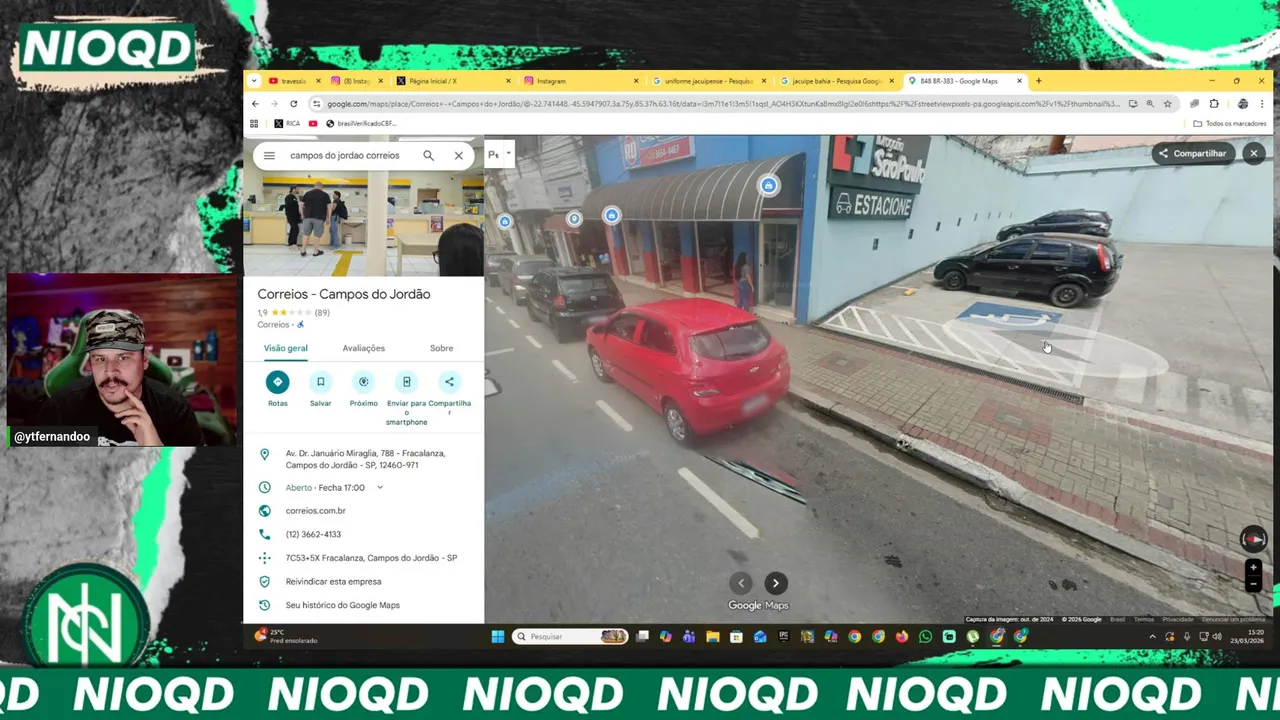Click the Salvar bookmark icon
The image size is (1280, 720).
pos(320,382)
